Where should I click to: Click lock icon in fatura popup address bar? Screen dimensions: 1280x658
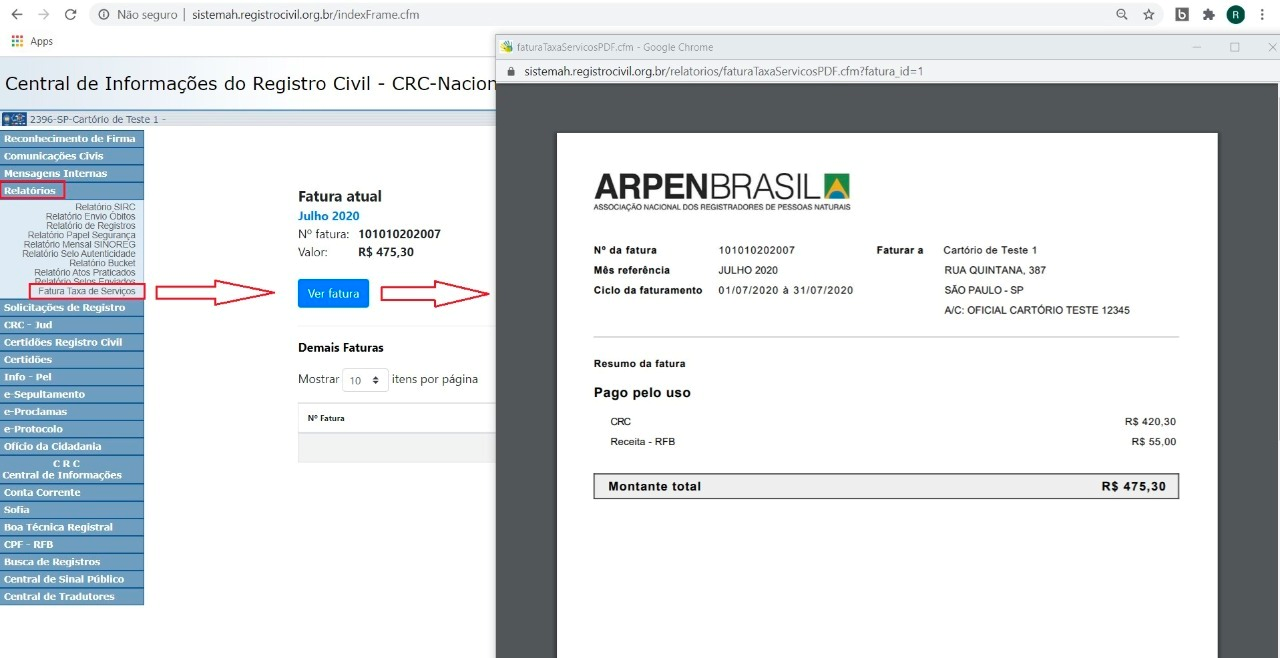point(509,72)
